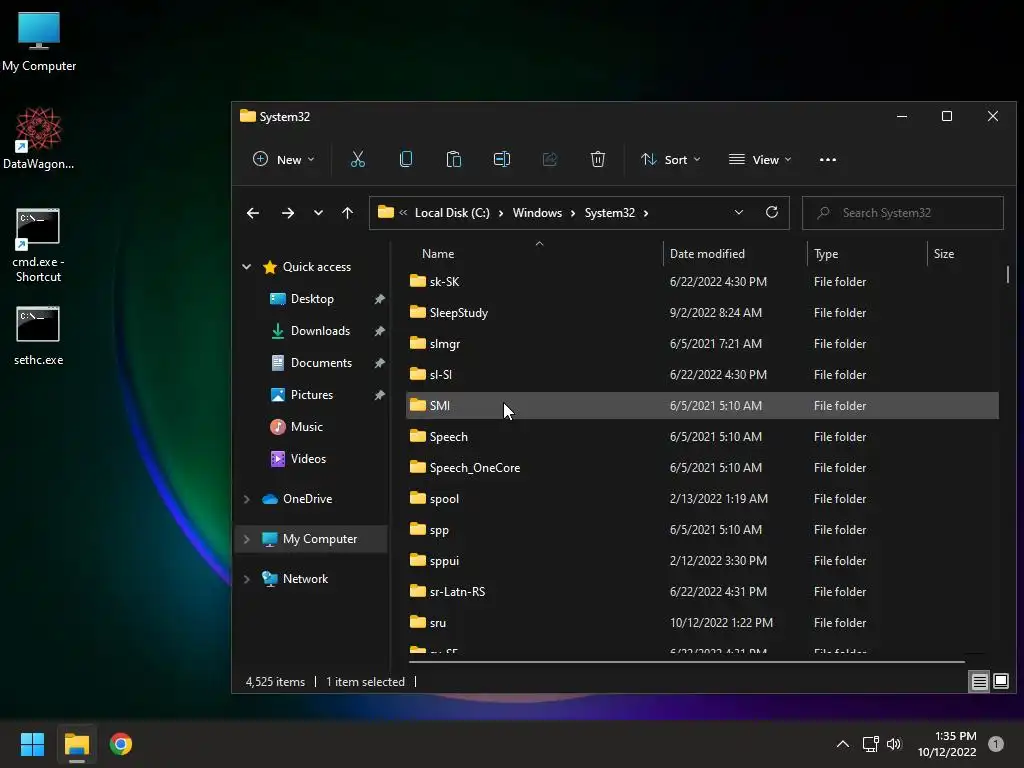1024x768 pixels.
Task: Select the sppui folder
Action: pyautogui.click(x=702, y=561)
